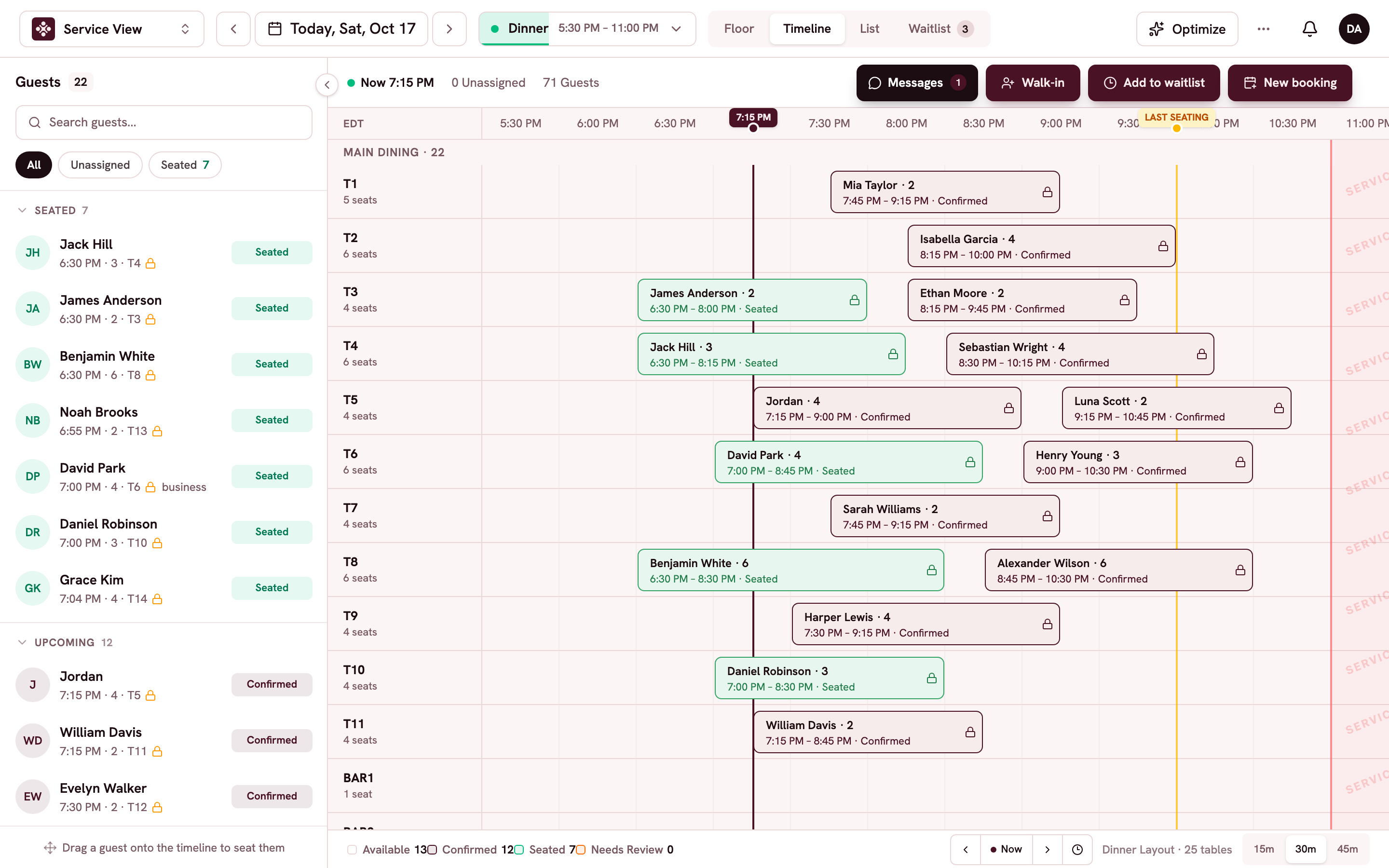This screenshot has width=1389, height=868.
Task: Set timeline zoom to 15m
Action: pyautogui.click(x=1263, y=849)
